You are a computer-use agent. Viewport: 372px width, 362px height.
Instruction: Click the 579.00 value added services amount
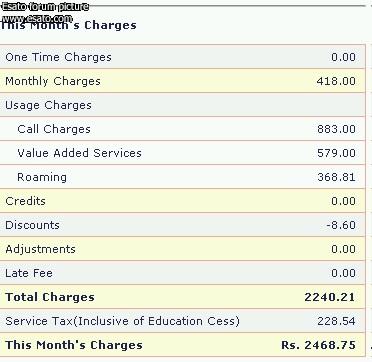click(x=336, y=153)
